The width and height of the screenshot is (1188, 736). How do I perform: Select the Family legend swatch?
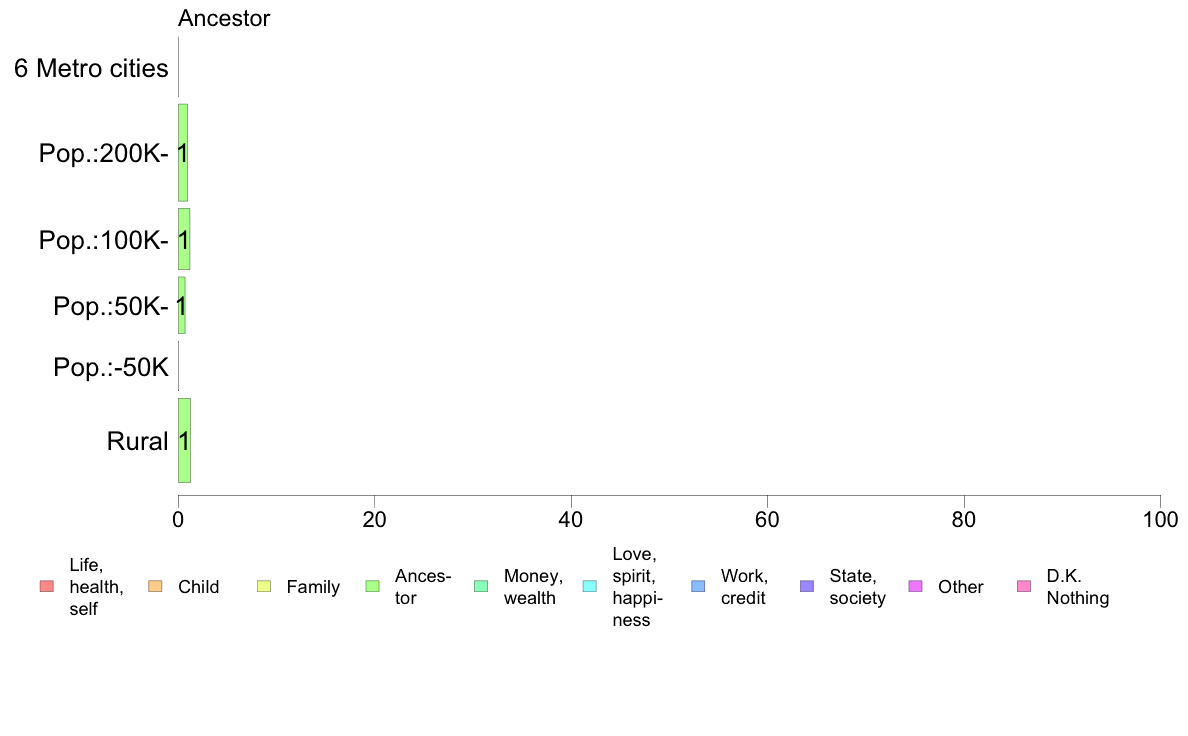264,586
